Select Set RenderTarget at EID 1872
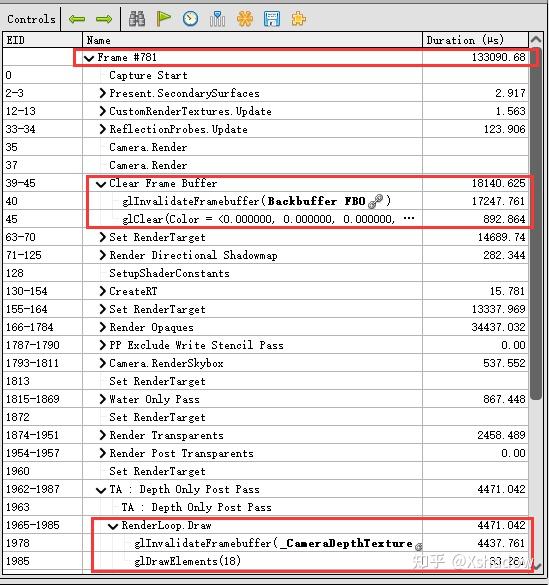The width and height of the screenshot is (549, 585). (x=266, y=417)
